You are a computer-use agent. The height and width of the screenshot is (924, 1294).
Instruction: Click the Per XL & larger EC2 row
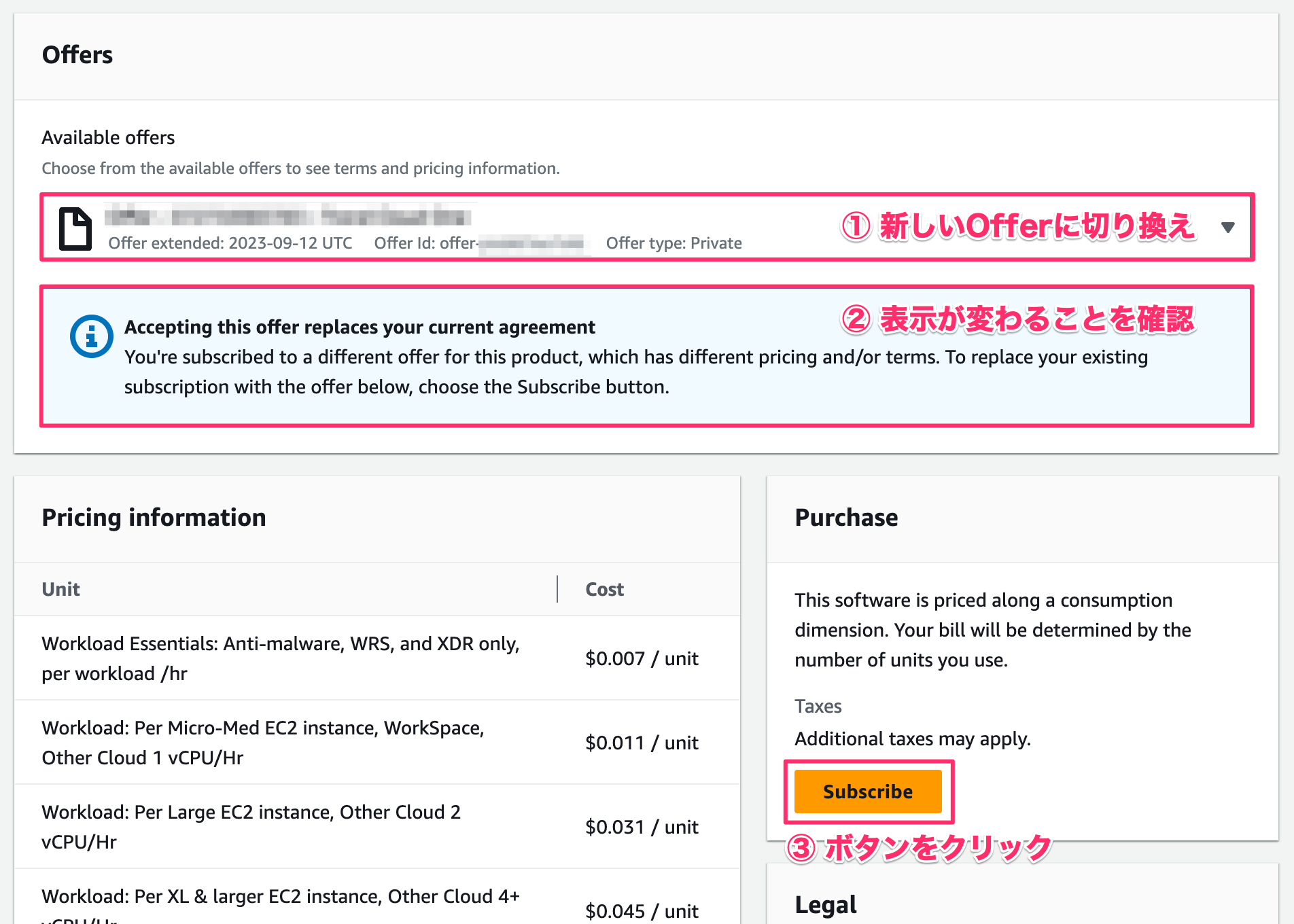tap(281, 896)
